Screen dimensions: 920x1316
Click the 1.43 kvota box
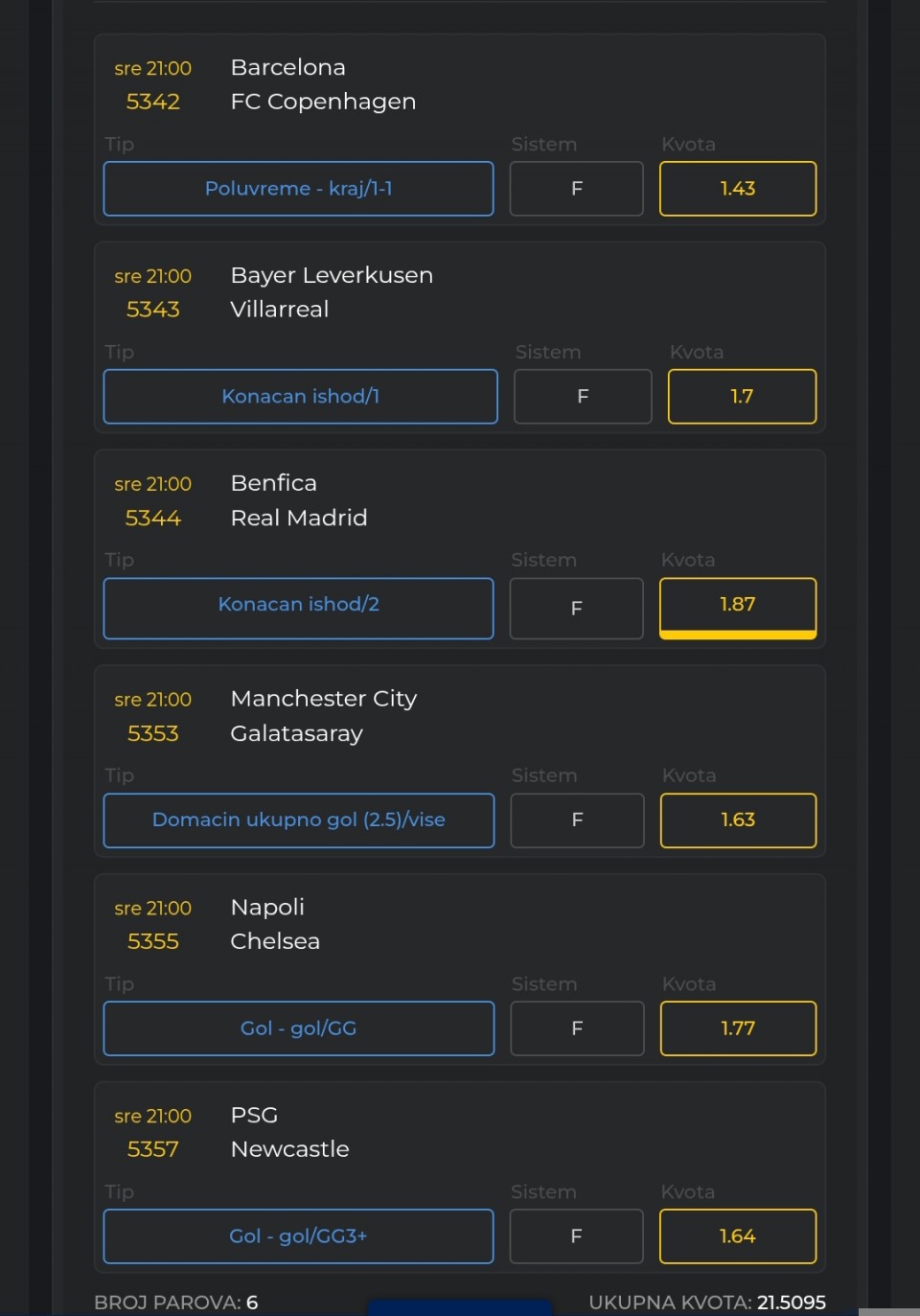[x=738, y=189]
